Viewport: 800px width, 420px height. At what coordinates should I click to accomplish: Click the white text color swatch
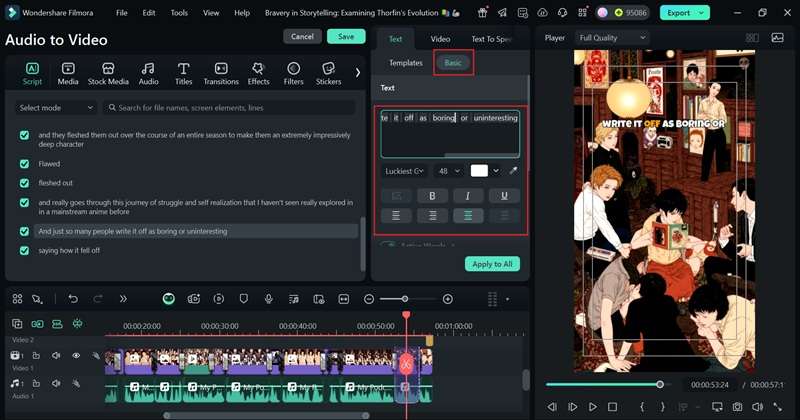479,171
